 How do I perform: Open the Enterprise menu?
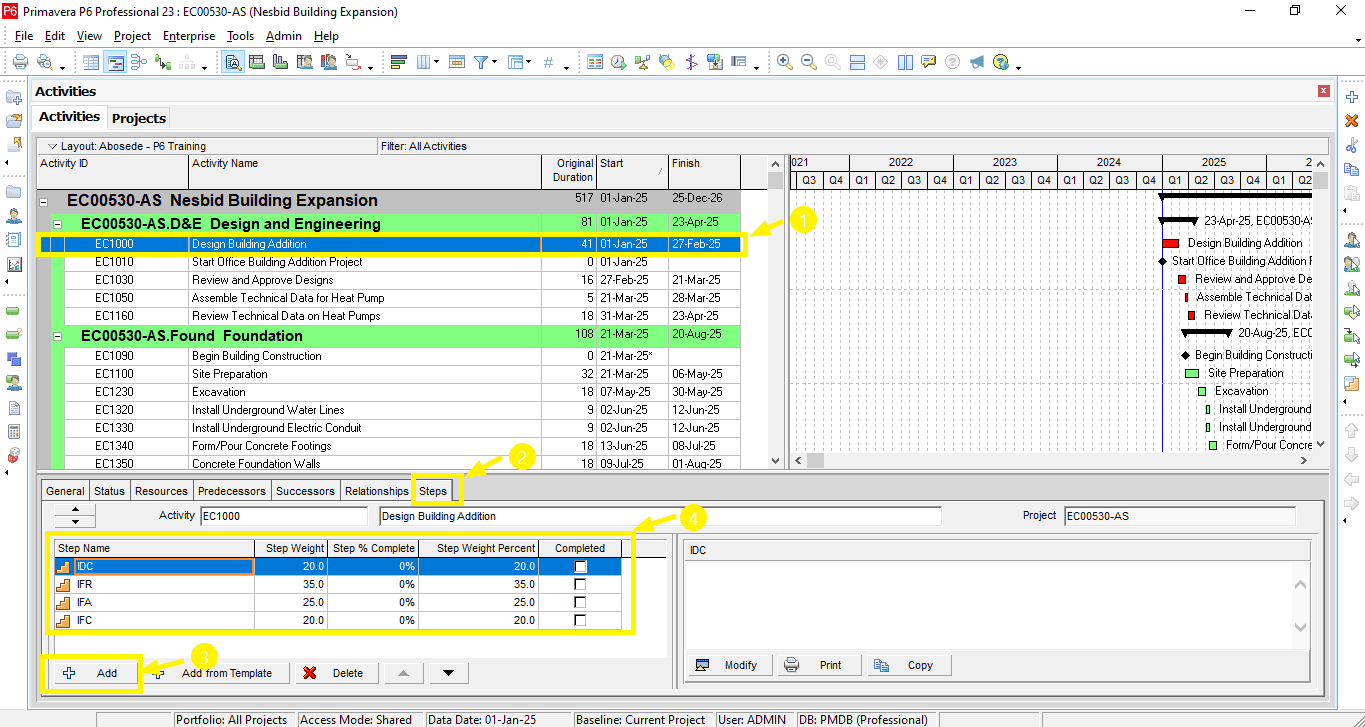189,36
